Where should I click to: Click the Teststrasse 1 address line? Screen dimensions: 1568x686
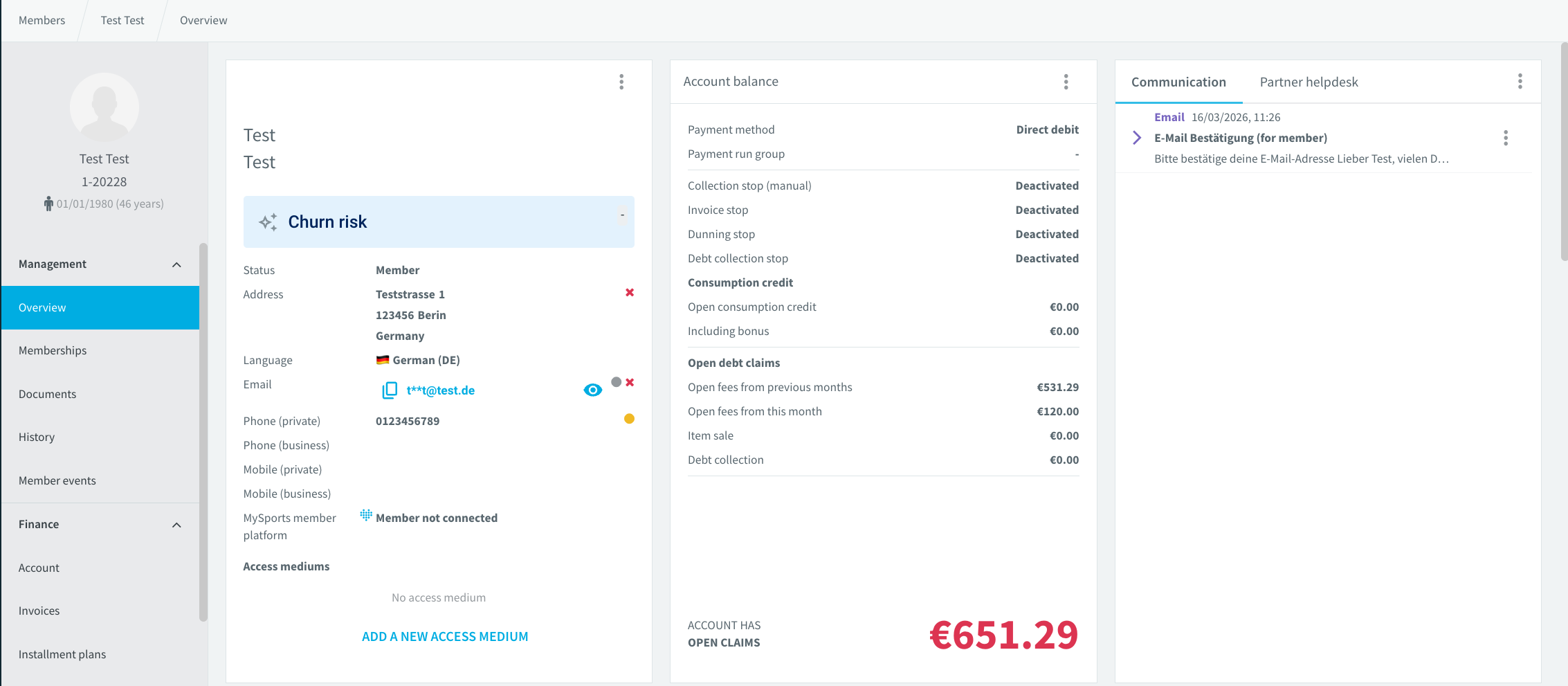pyautogui.click(x=410, y=294)
